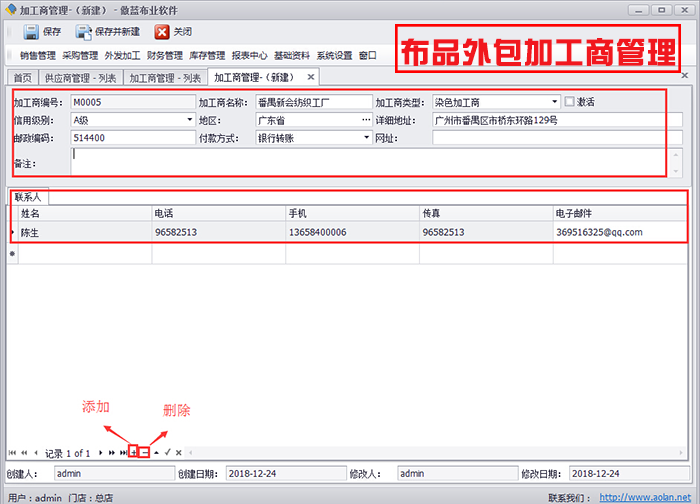
Task: Delete the contact record with the minus icon
Action: click(145, 453)
